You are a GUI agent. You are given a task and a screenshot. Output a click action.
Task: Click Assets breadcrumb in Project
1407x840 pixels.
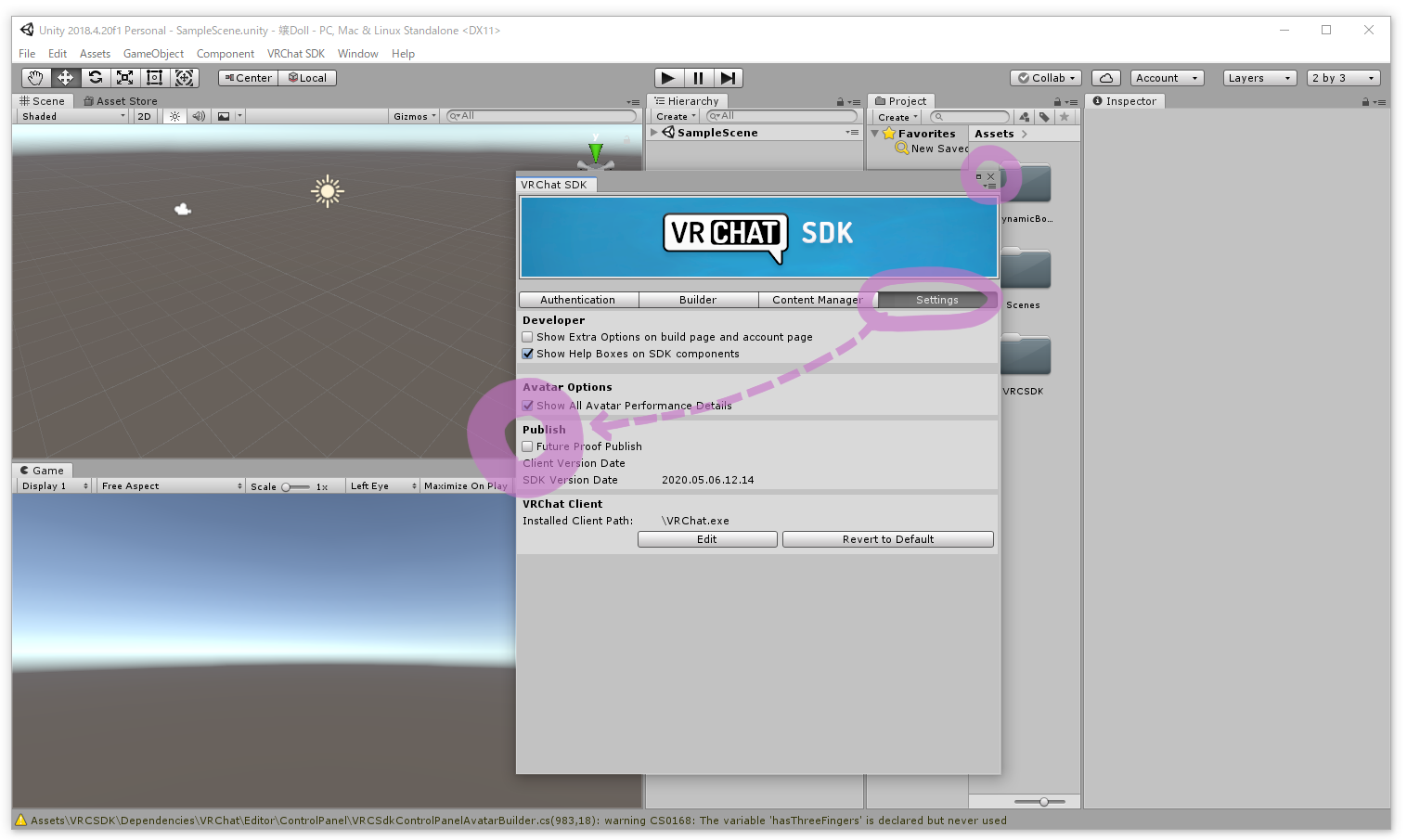[x=994, y=134]
